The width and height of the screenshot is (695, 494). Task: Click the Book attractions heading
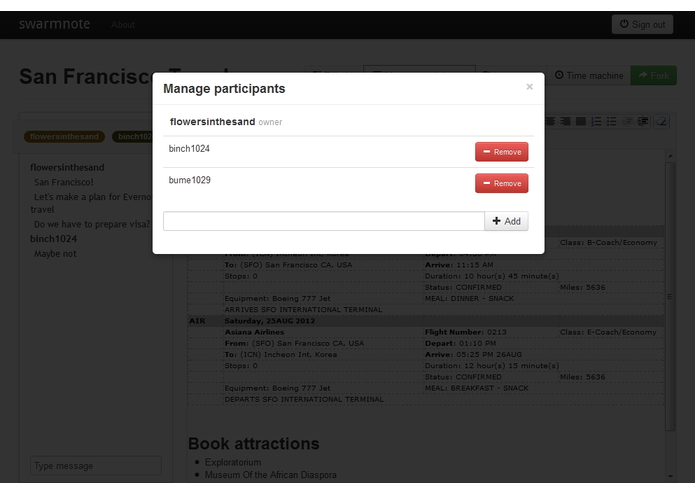[254, 443]
